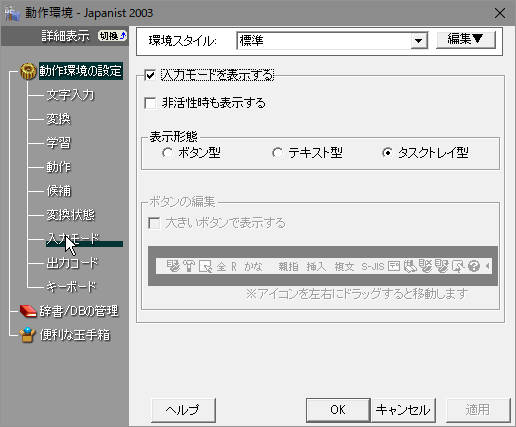Click the 環境スタイル: label
The width and height of the screenshot is (516, 427).
[182, 41]
